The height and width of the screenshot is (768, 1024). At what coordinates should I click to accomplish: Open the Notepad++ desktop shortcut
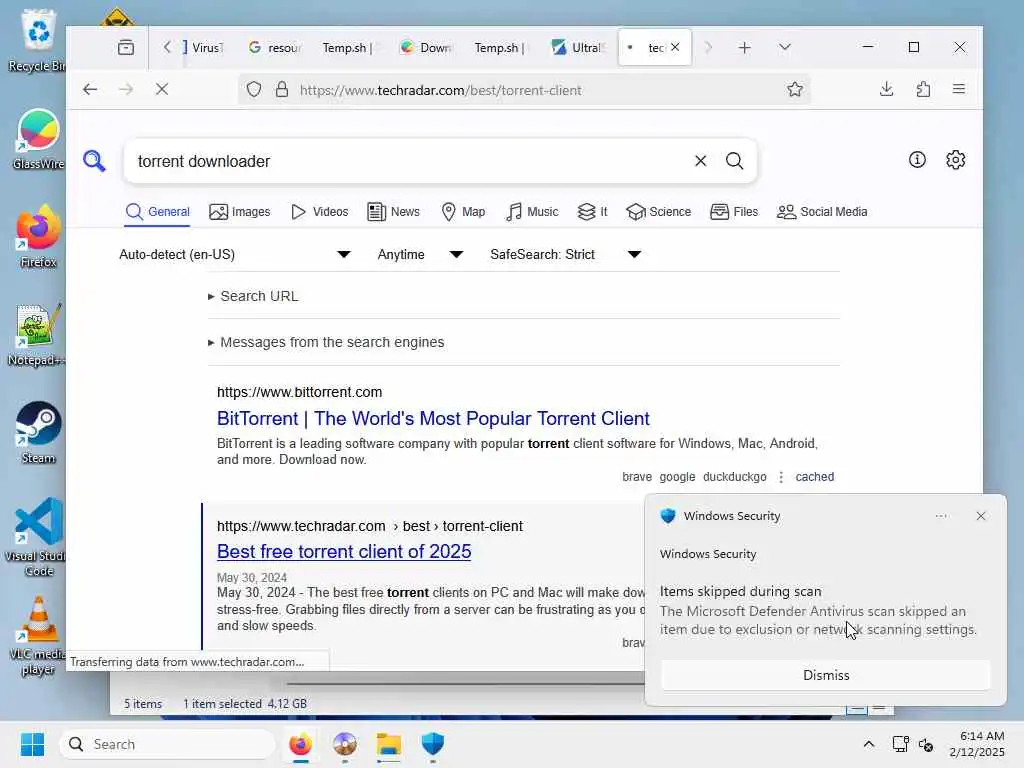[x=37, y=336]
